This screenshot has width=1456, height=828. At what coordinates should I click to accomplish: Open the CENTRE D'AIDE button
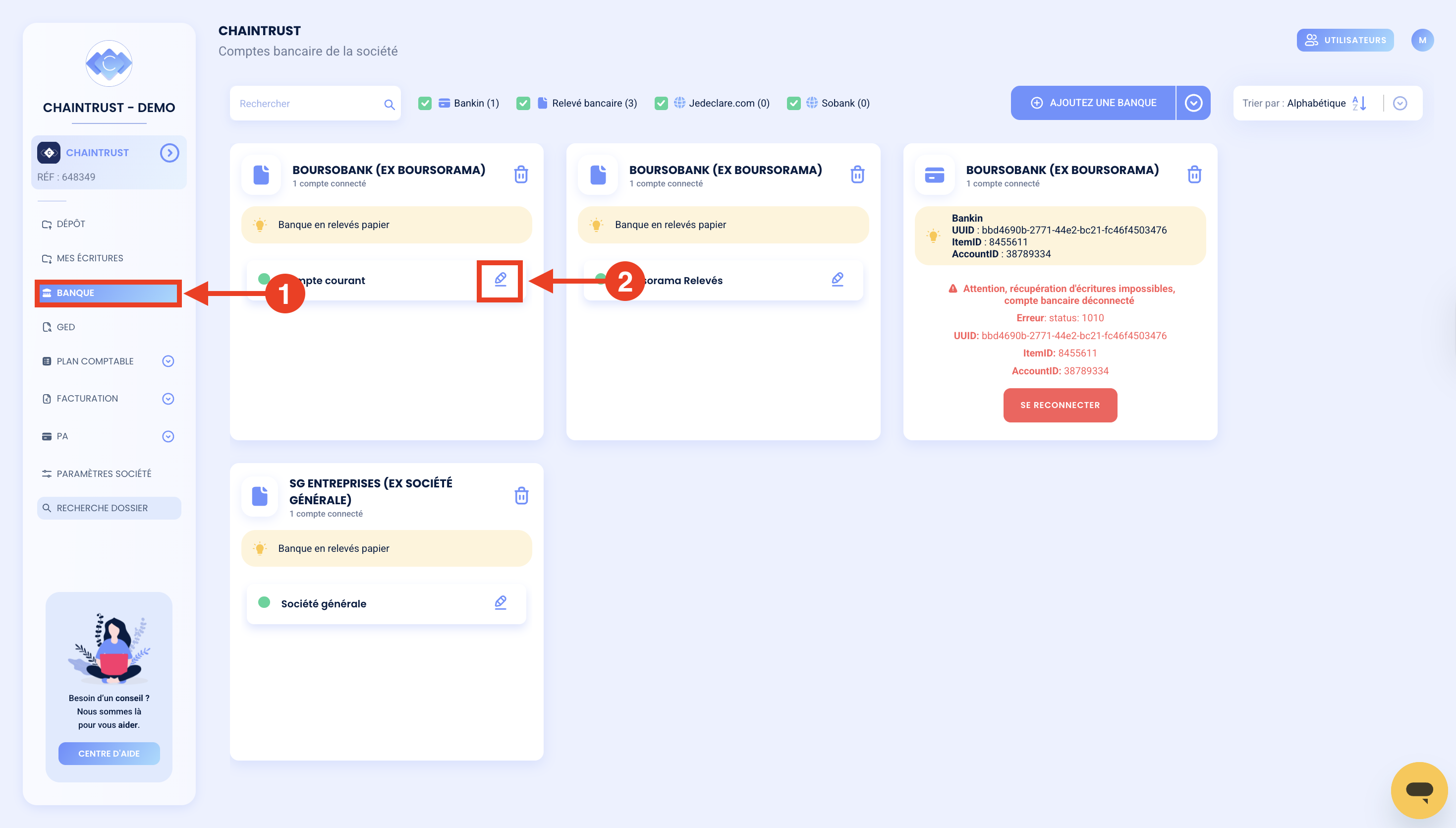(x=109, y=754)
